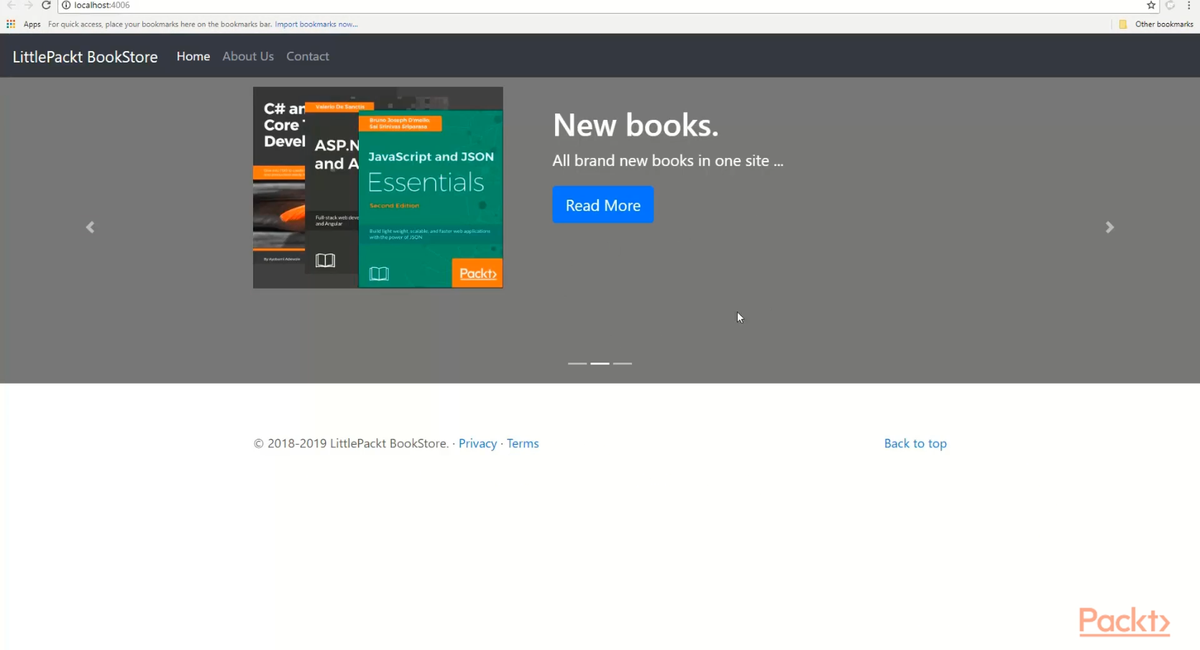
Task: Open the Apps grid shortcut icon
Action: coord(11,24)
